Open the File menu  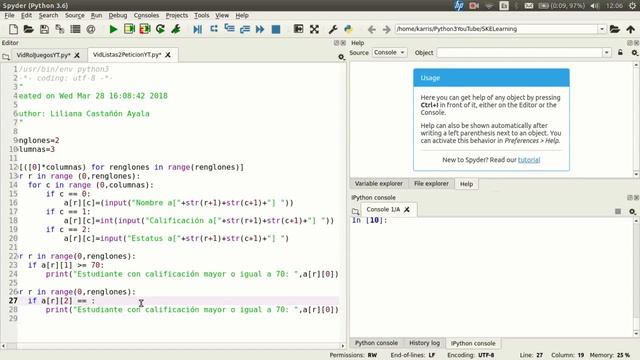click(x=9, y=15)
